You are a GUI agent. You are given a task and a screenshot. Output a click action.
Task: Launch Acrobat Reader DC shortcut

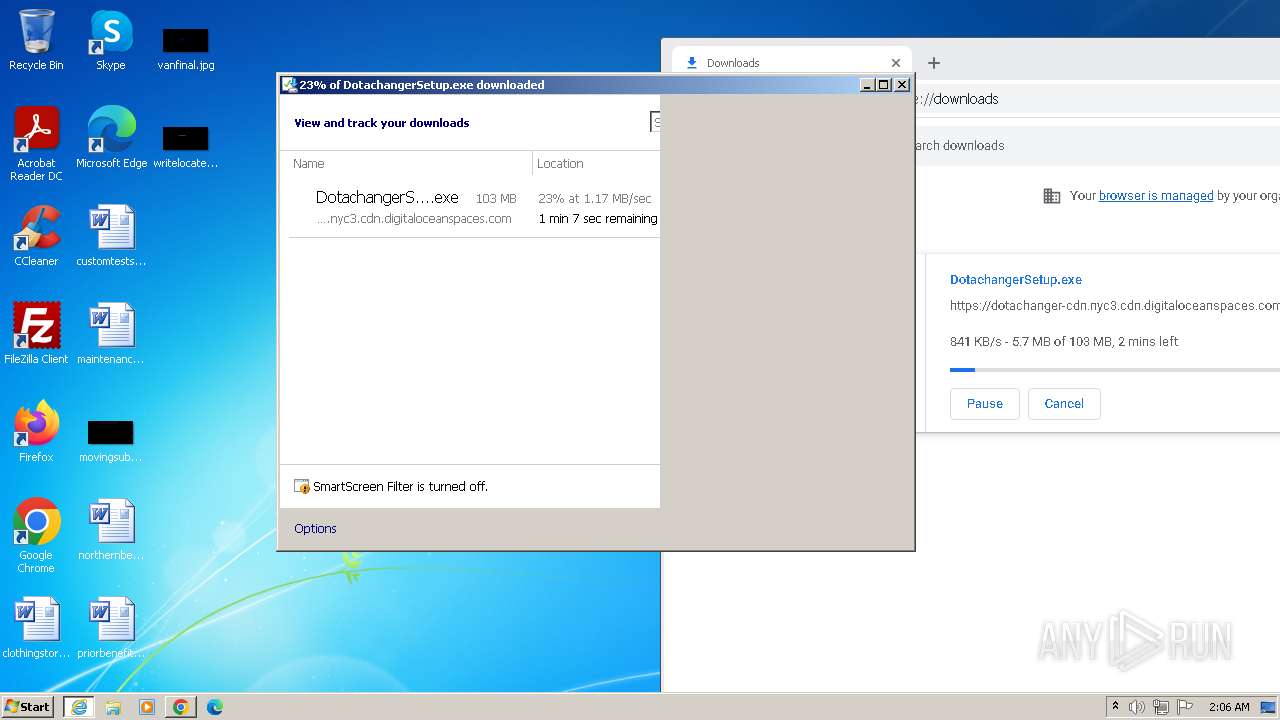[x=36, y=143]
